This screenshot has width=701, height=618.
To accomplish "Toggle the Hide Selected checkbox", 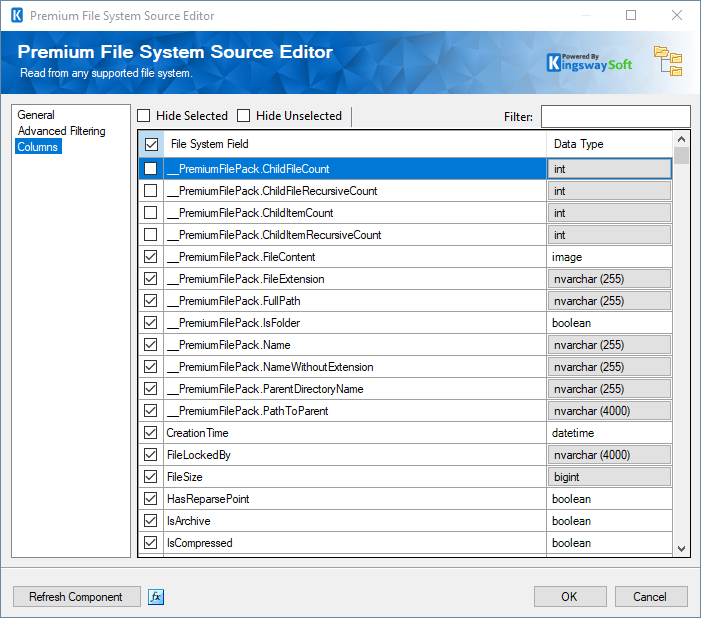I will [144, 116].
